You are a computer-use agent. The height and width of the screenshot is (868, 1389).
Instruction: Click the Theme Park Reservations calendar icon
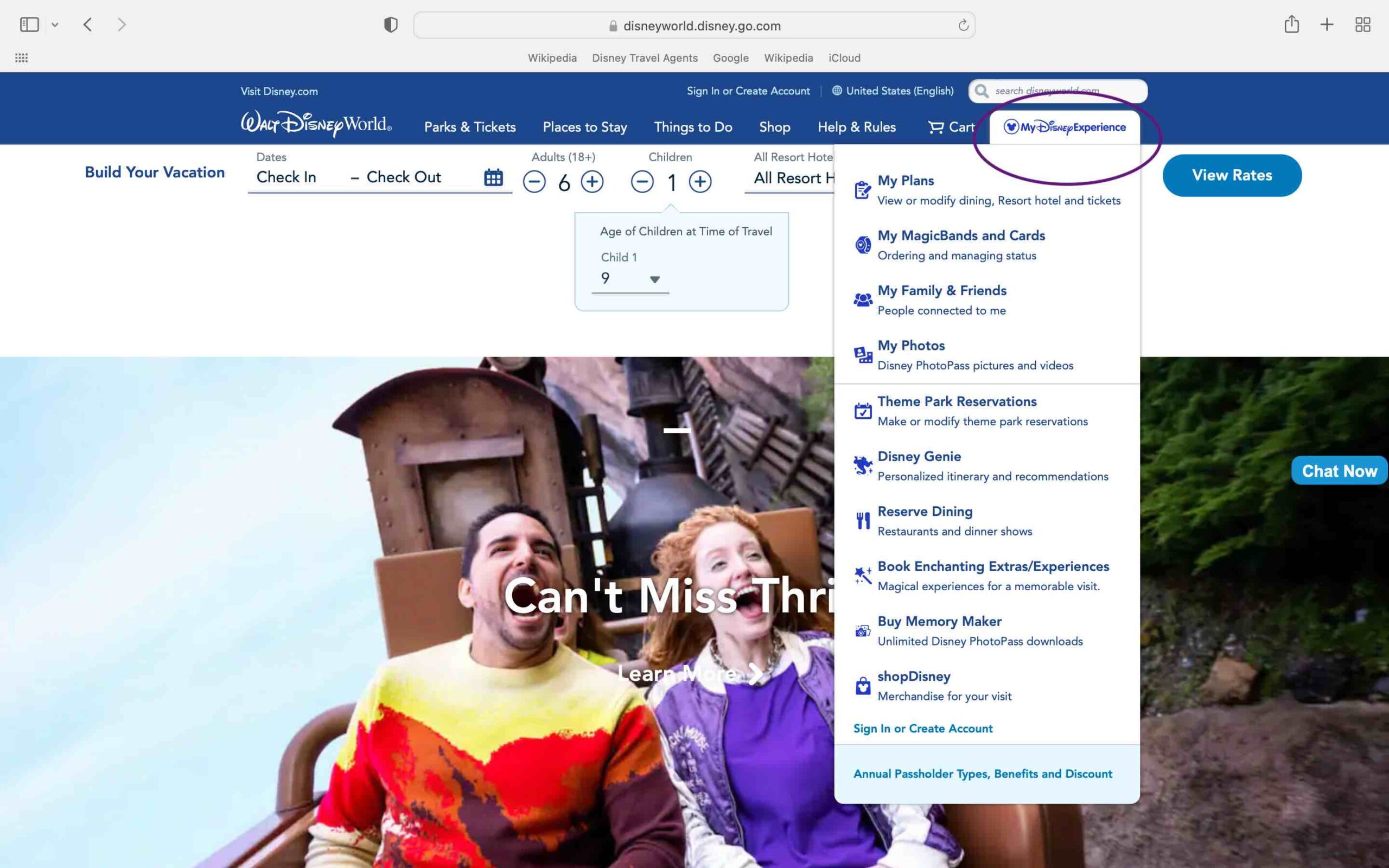tap(863, 411)
